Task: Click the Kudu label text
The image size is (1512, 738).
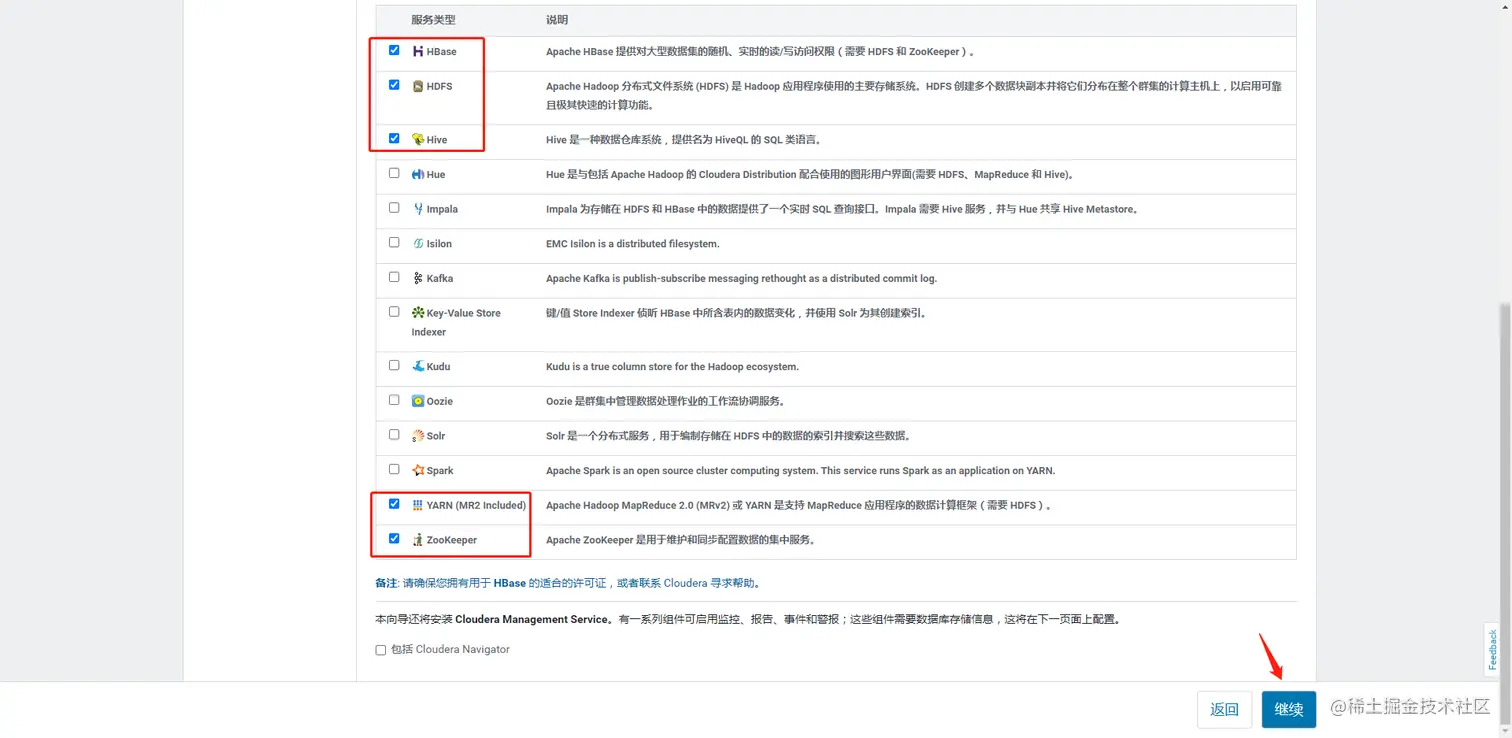Action: pyautogui.click(x=438, y=367)
